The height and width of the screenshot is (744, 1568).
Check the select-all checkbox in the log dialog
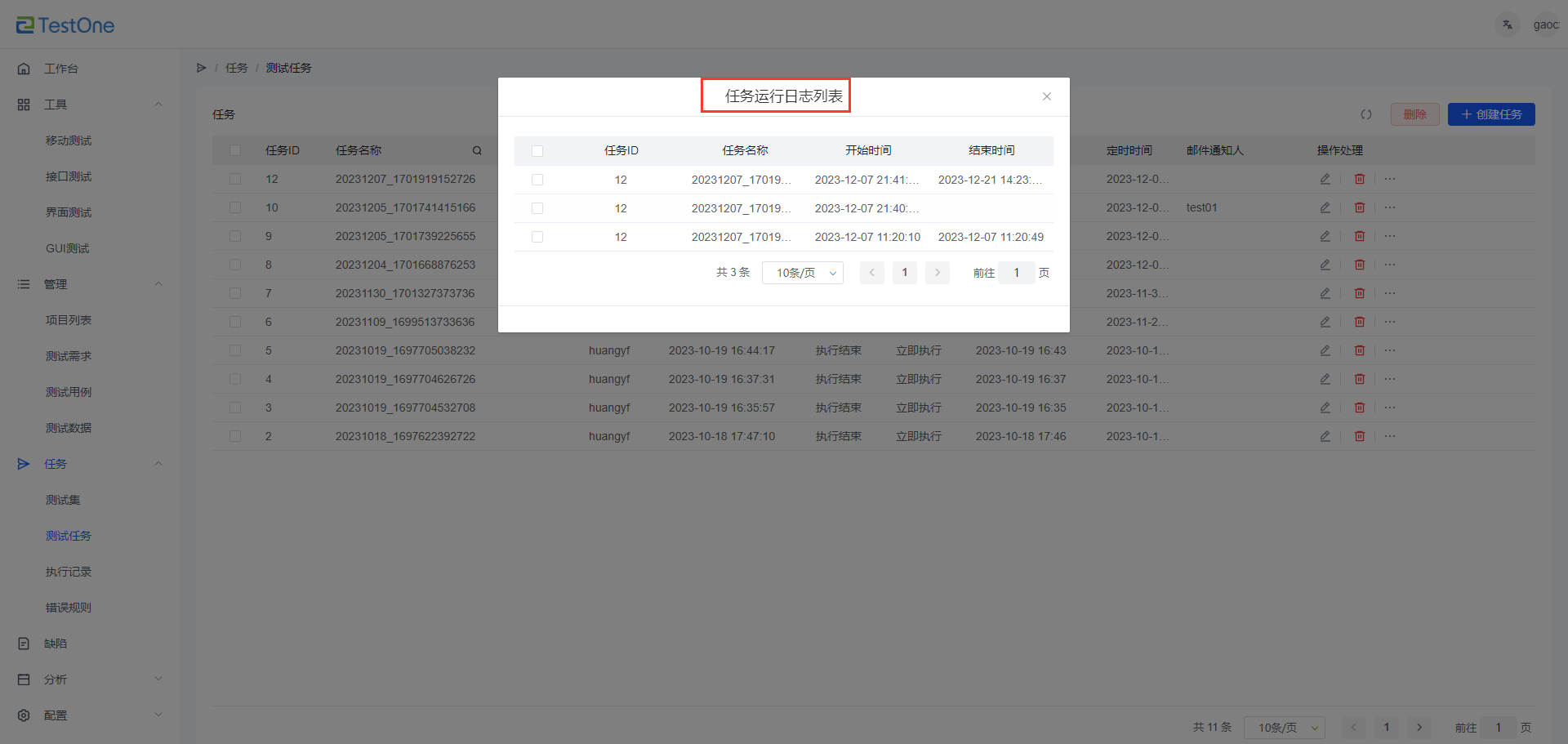point(537,151)
